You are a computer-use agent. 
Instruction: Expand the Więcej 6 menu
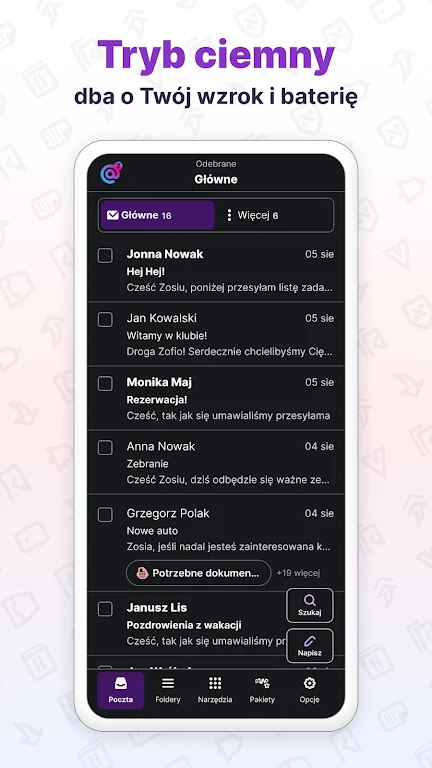(x=252, y=215)
